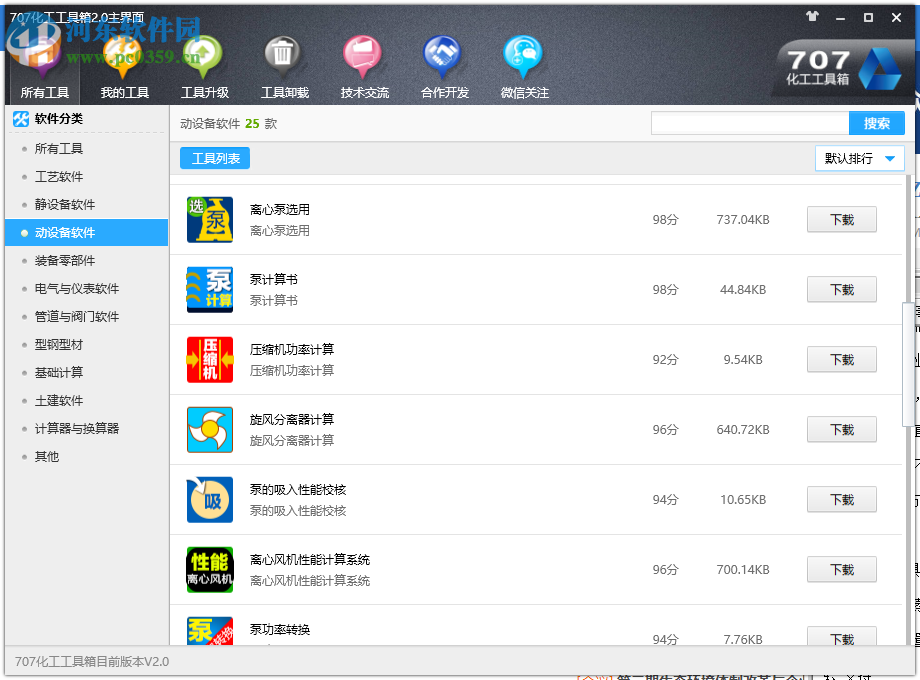Click the 泵计算书 title text
Screen dimensions: 920x680
[x=273, y=279]
